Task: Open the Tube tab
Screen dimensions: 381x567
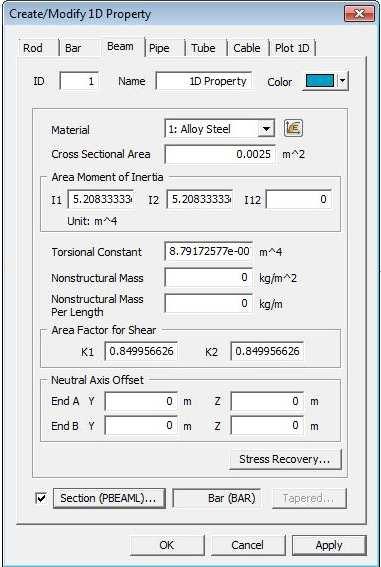Action: click(x=203, y=48)
